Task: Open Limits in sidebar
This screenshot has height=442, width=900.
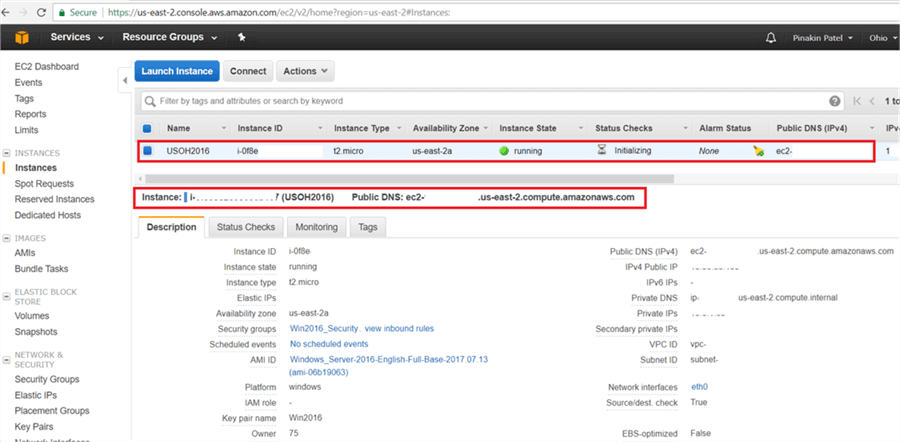Action: point(26,130)
